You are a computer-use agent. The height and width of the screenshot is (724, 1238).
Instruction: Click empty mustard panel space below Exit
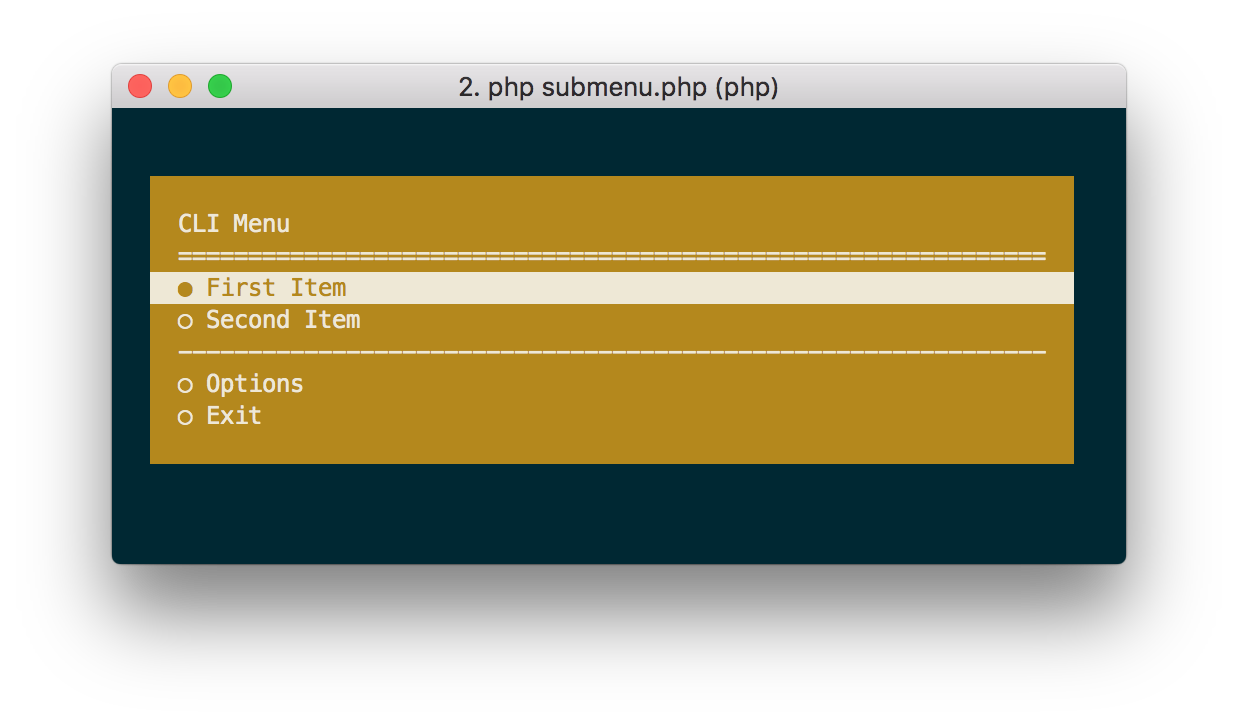coord(612,445)
